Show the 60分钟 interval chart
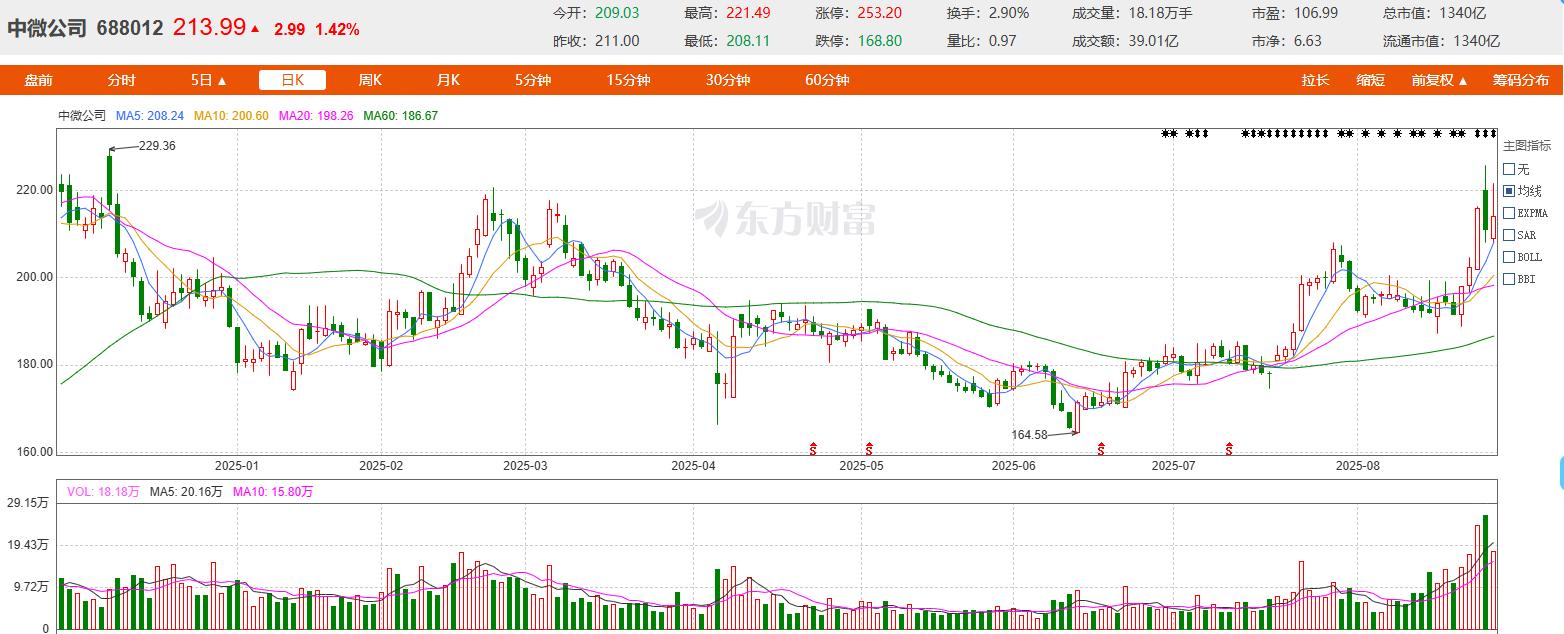This screenshot has height=634, width=1564. pyautogui.click(x=827, y=80)
